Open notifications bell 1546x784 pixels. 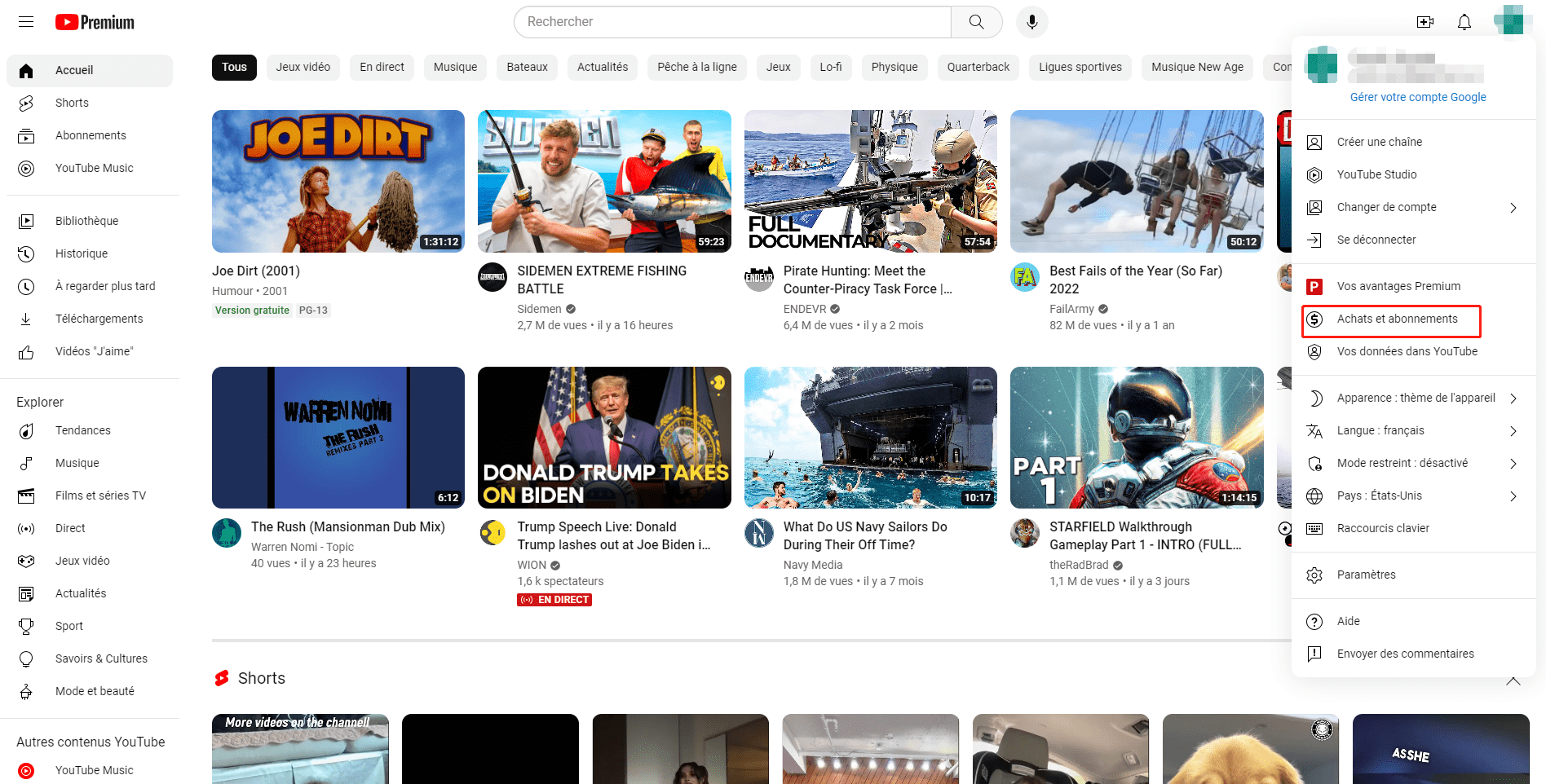click(1464, 22)
